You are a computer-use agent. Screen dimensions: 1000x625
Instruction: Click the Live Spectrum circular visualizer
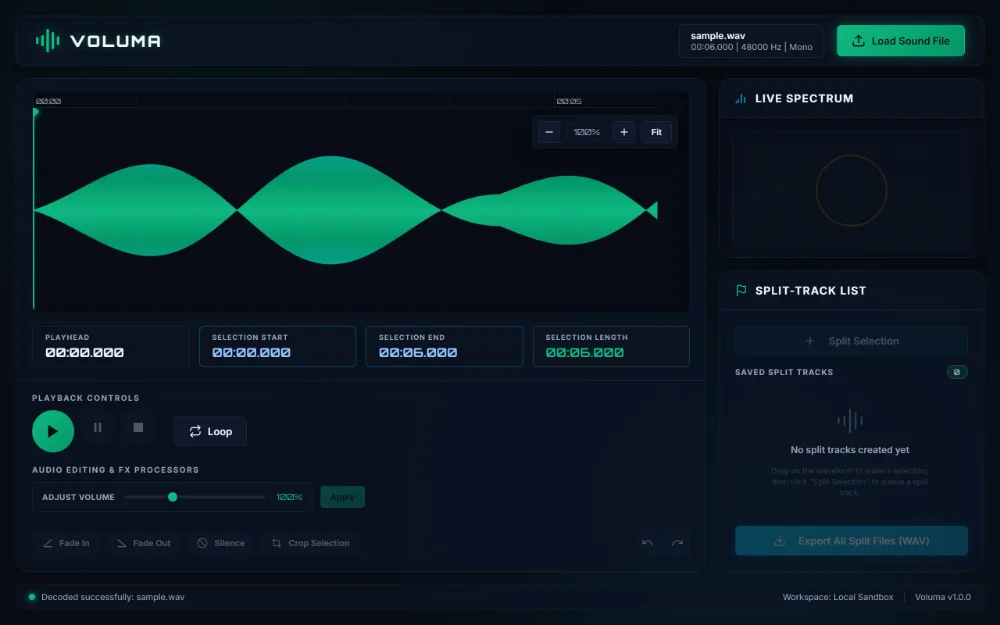(851, 191)
